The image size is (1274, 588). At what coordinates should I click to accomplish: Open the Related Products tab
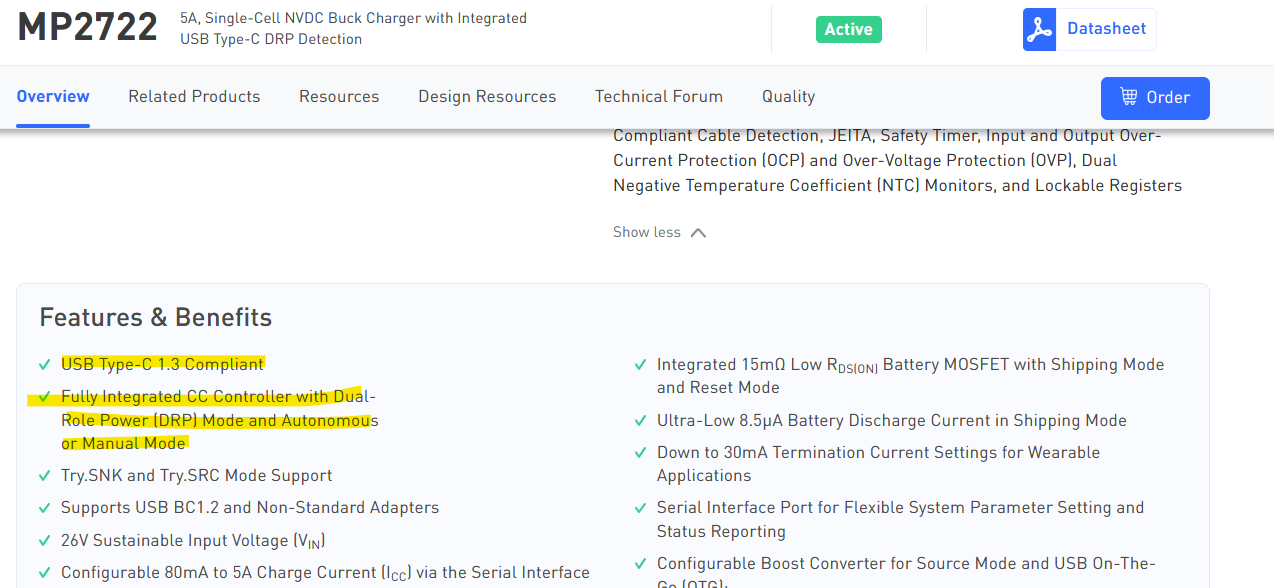click(194, 97)
